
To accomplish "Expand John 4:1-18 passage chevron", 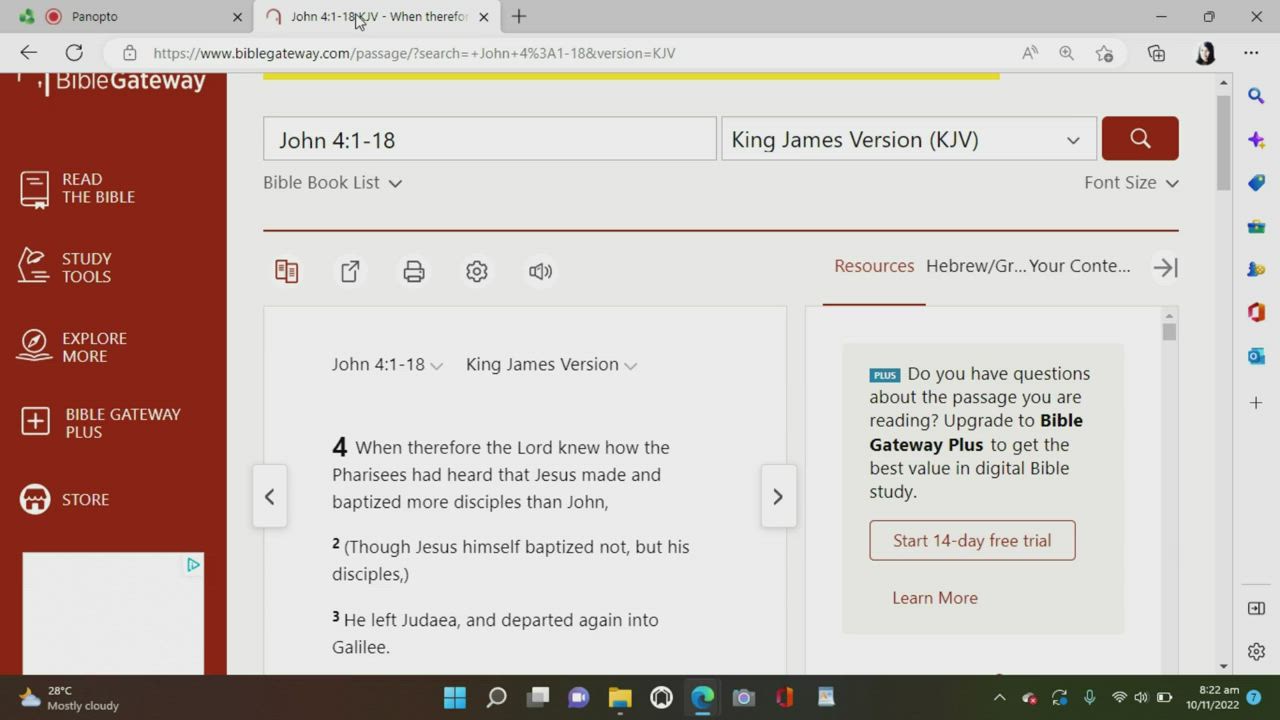I will (x=436, y=366).
